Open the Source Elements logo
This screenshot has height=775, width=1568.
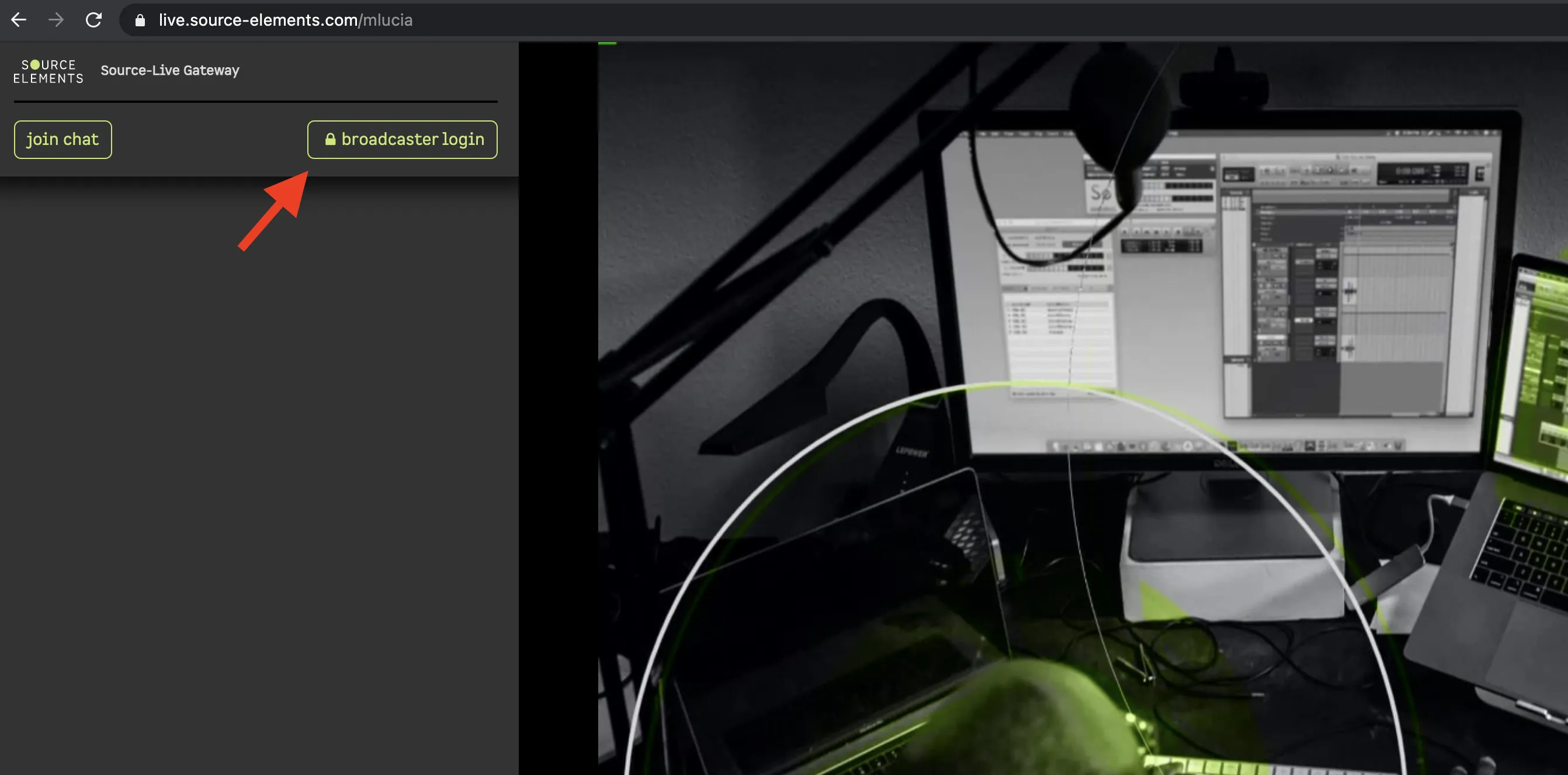tap(48, 71)
